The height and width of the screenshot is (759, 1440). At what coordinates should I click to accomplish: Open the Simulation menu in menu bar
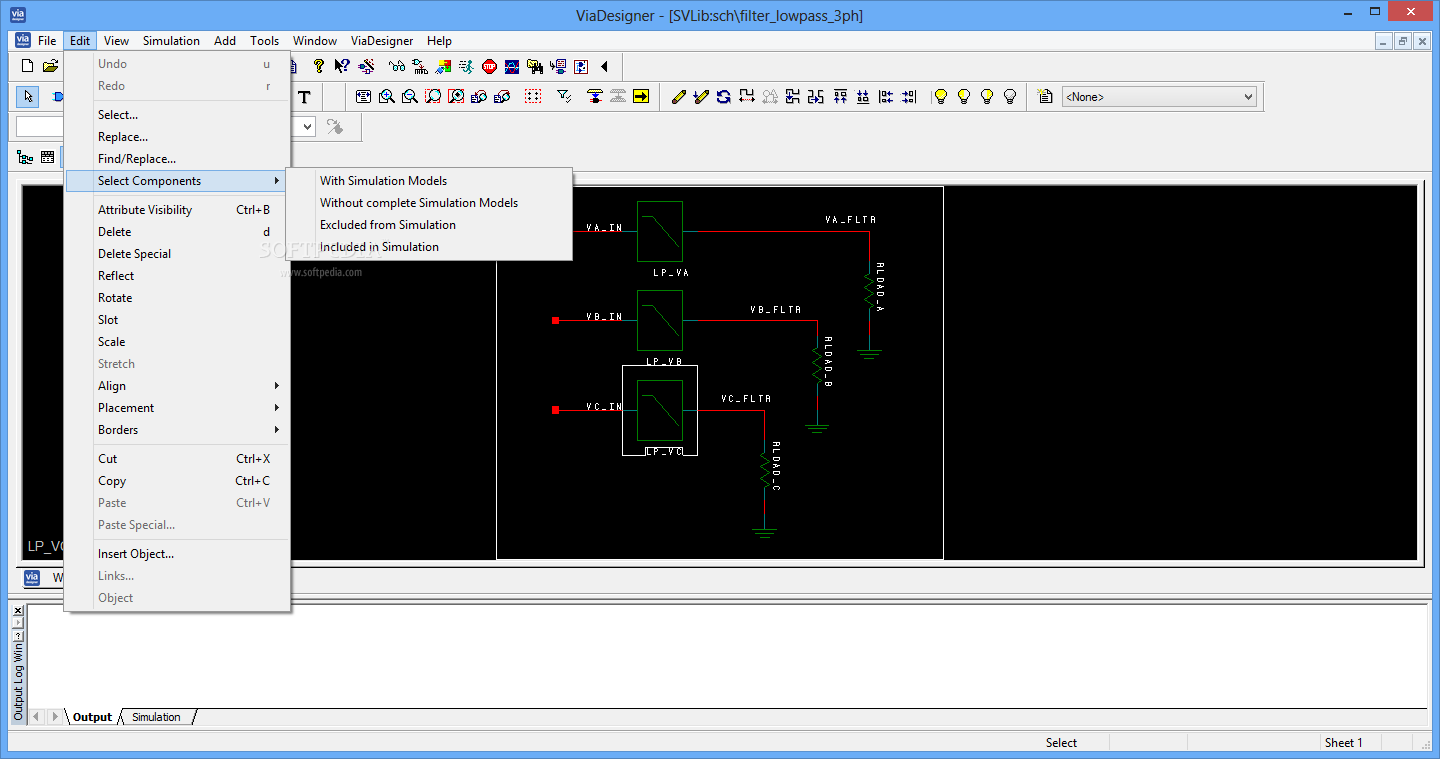pyautogui.click(x=171, y=41)
